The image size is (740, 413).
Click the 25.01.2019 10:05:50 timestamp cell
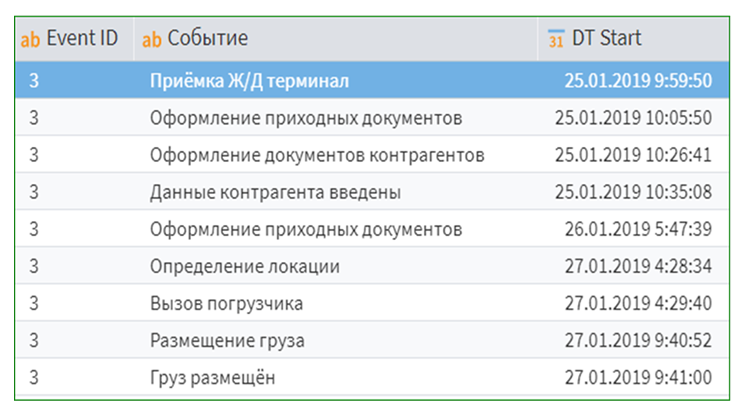tap(633, 118)
